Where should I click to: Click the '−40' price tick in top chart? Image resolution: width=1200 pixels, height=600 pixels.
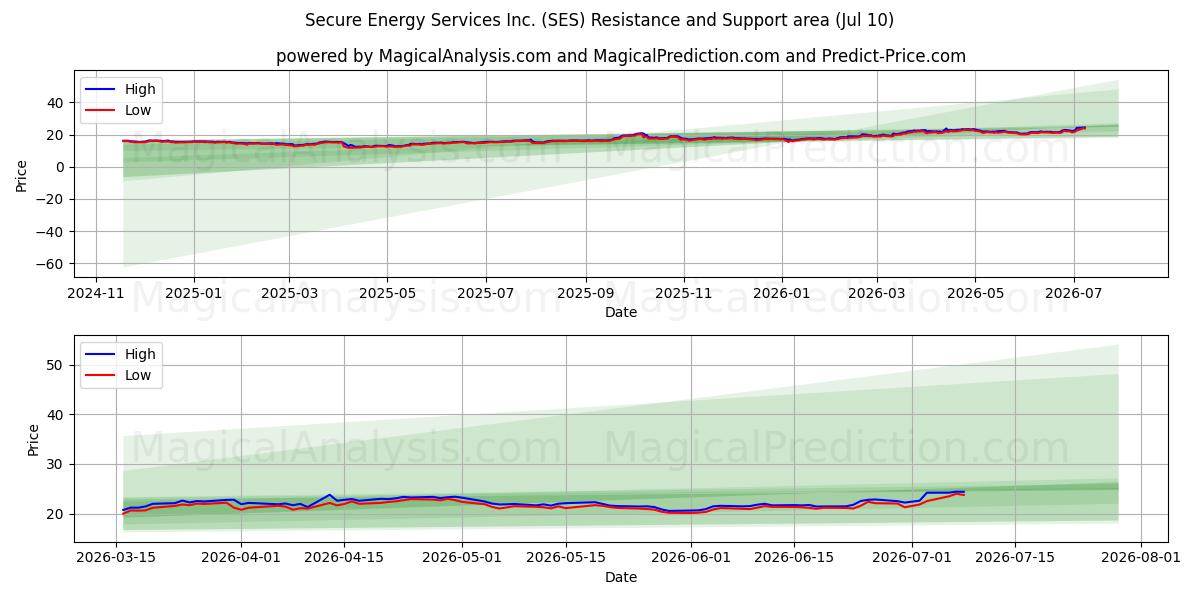tap(52, 232)
